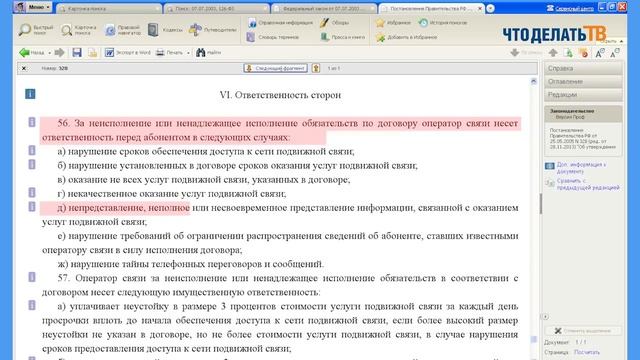640x360 pixels.
Task: Open Избранное favorites
Action: 393,23
